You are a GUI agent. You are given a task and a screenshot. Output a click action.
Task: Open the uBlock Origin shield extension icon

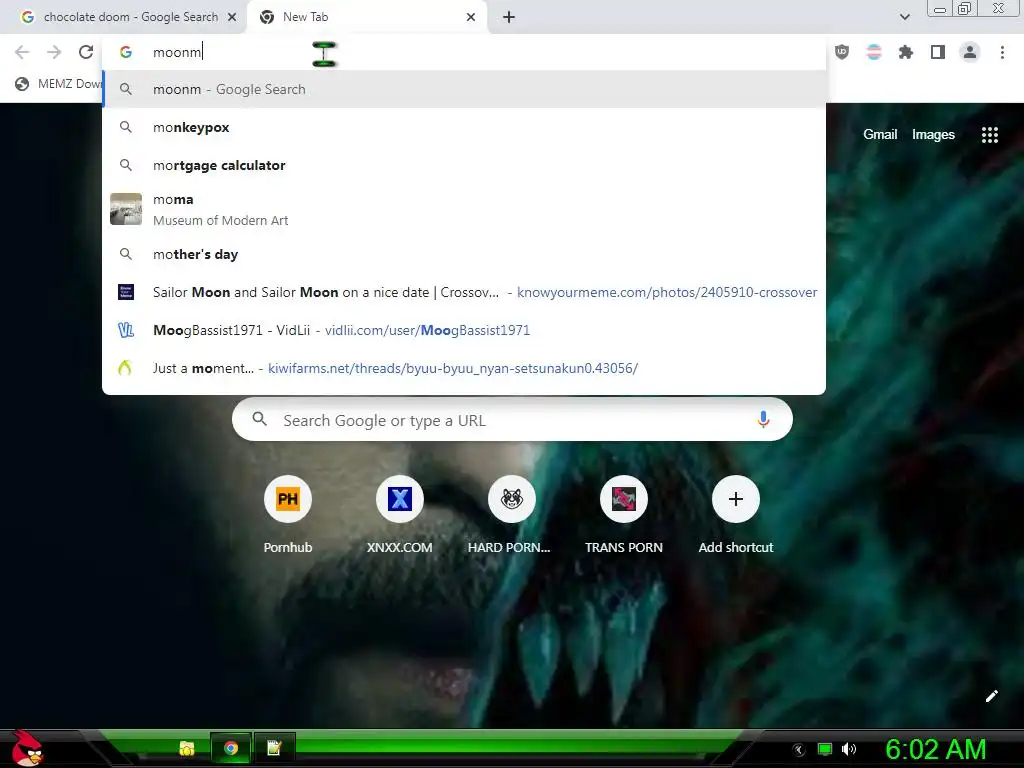(x=842, y=52)
